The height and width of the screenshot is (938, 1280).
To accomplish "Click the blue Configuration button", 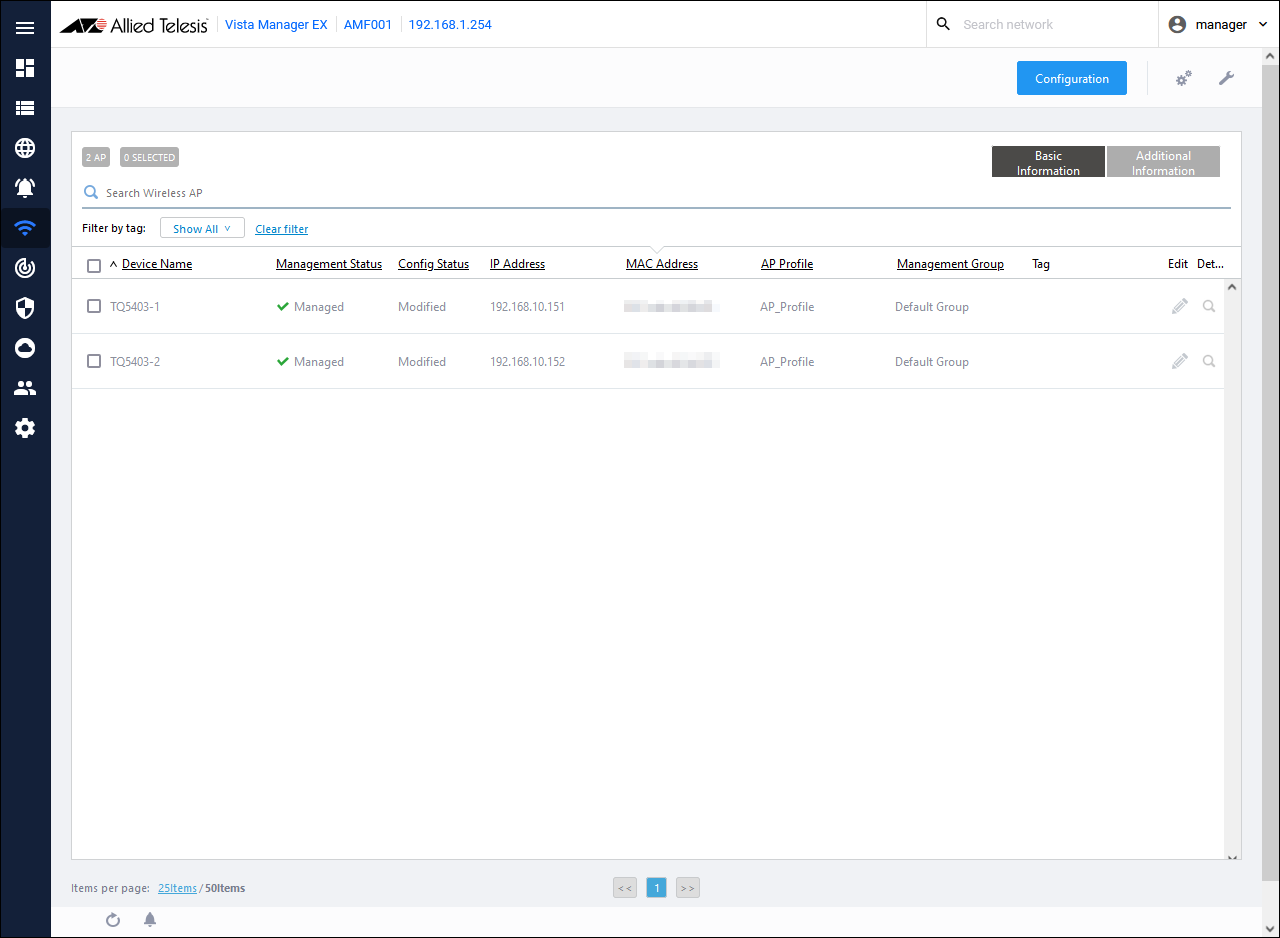I will pyautogui.click(x=1071, y=78).
